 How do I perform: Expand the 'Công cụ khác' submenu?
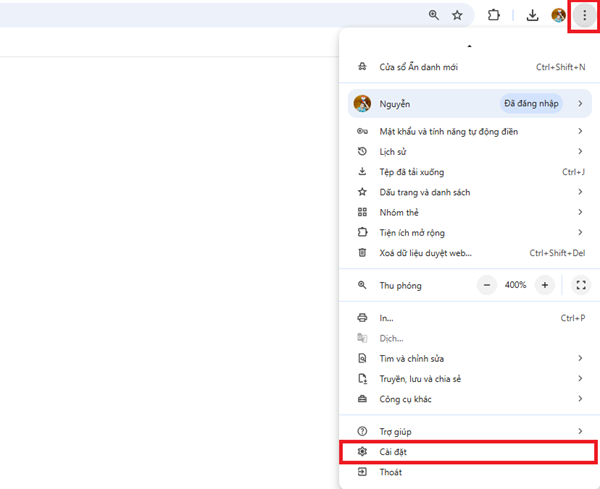click(405, 399)
